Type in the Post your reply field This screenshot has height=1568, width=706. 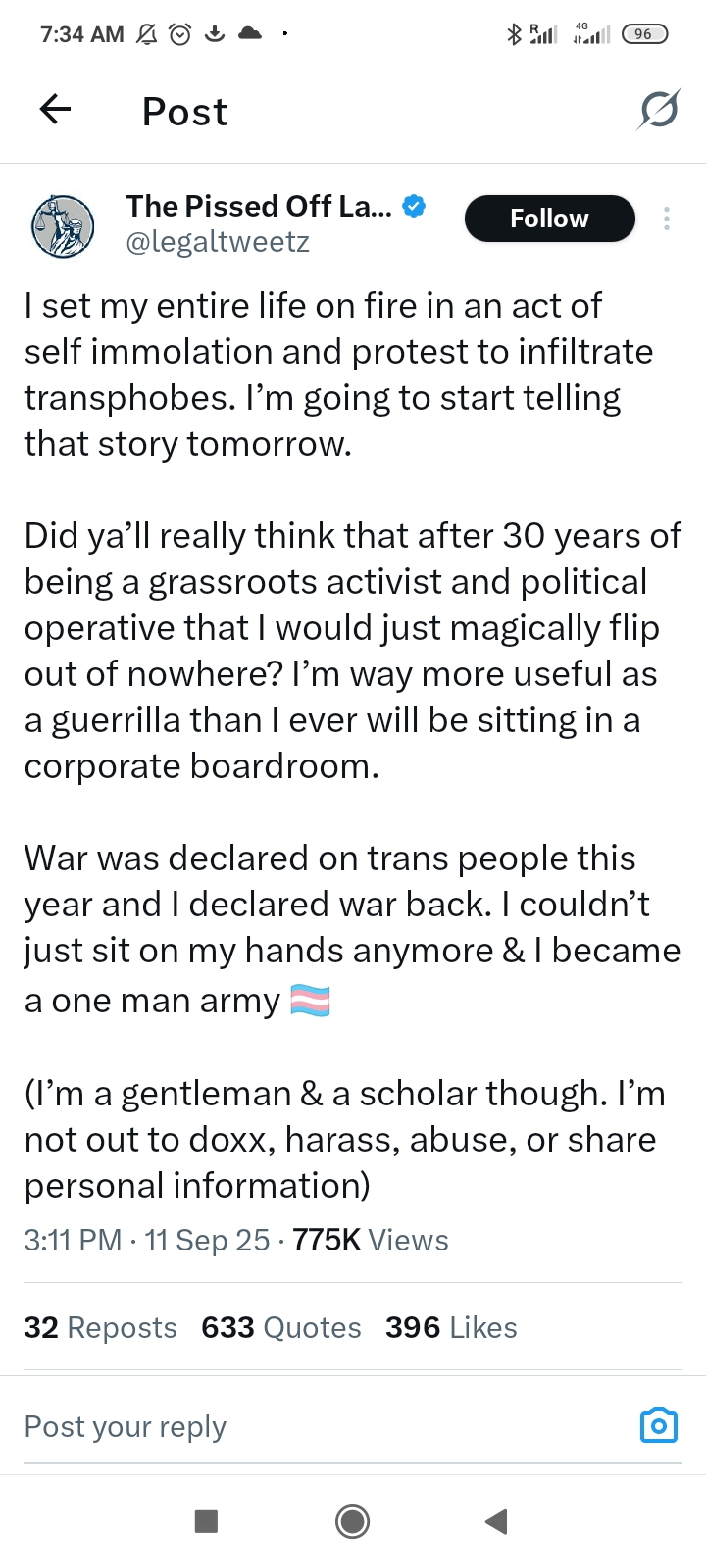click(x=294, y=1426)
